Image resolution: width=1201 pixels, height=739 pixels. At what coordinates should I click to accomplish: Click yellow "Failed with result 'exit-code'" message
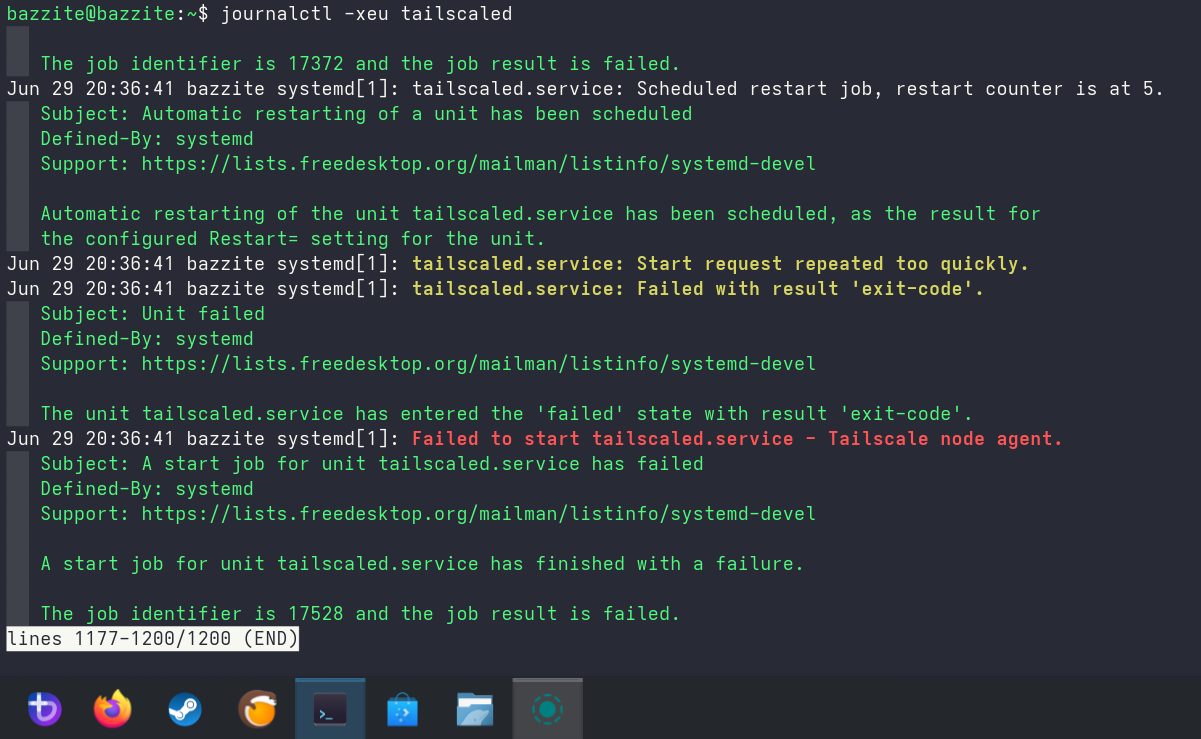click(698, 288)
